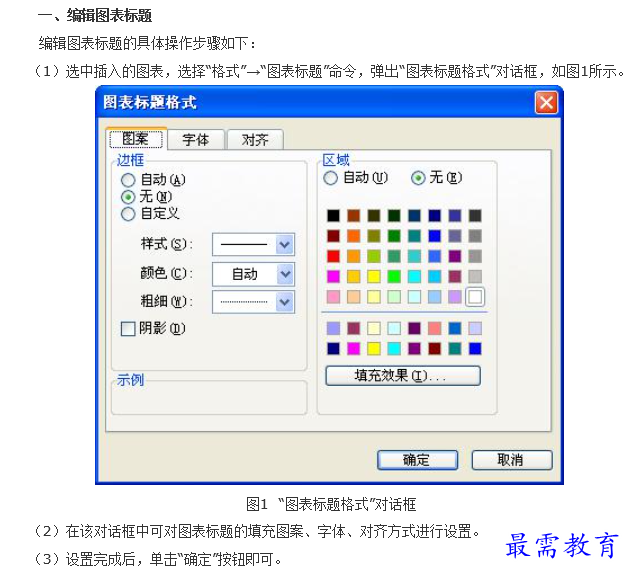Screen dimensions: 627x577
Task: Pick the dark red swatch in bottom row
Action: click(x=435, y=349)
